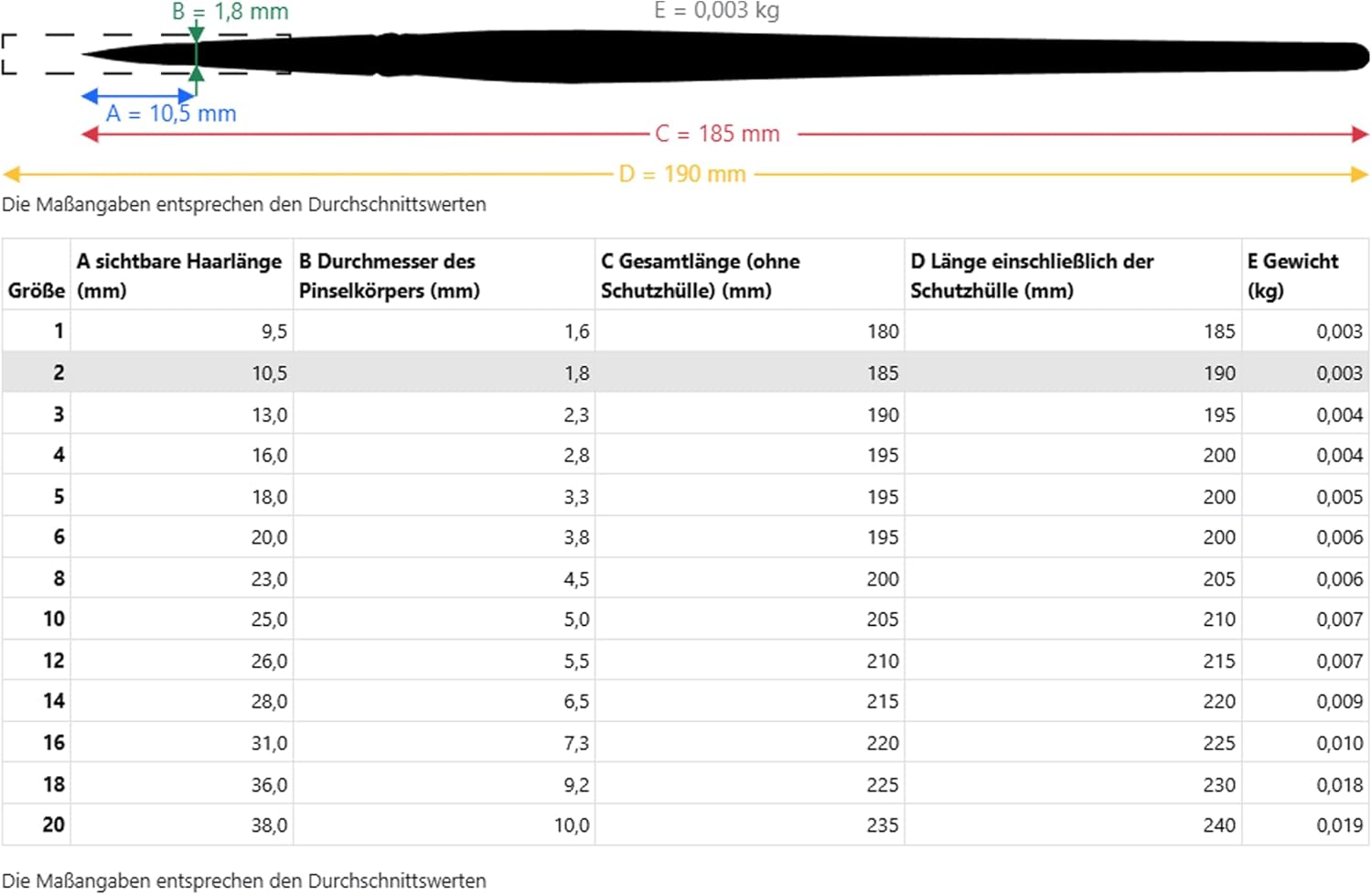Select the 'Größe' column header

[37, 290]
